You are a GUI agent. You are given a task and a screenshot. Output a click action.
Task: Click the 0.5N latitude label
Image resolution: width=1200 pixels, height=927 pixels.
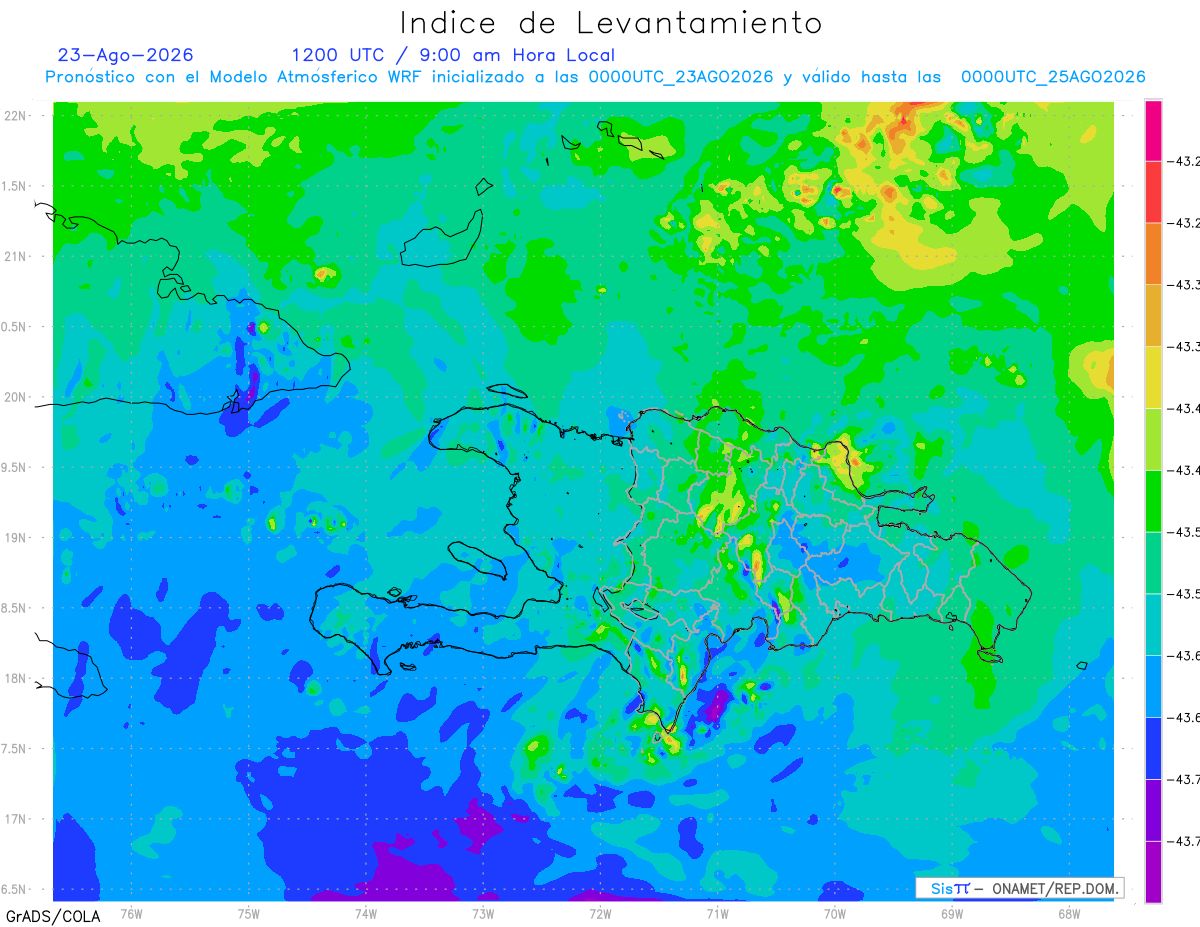15,327
